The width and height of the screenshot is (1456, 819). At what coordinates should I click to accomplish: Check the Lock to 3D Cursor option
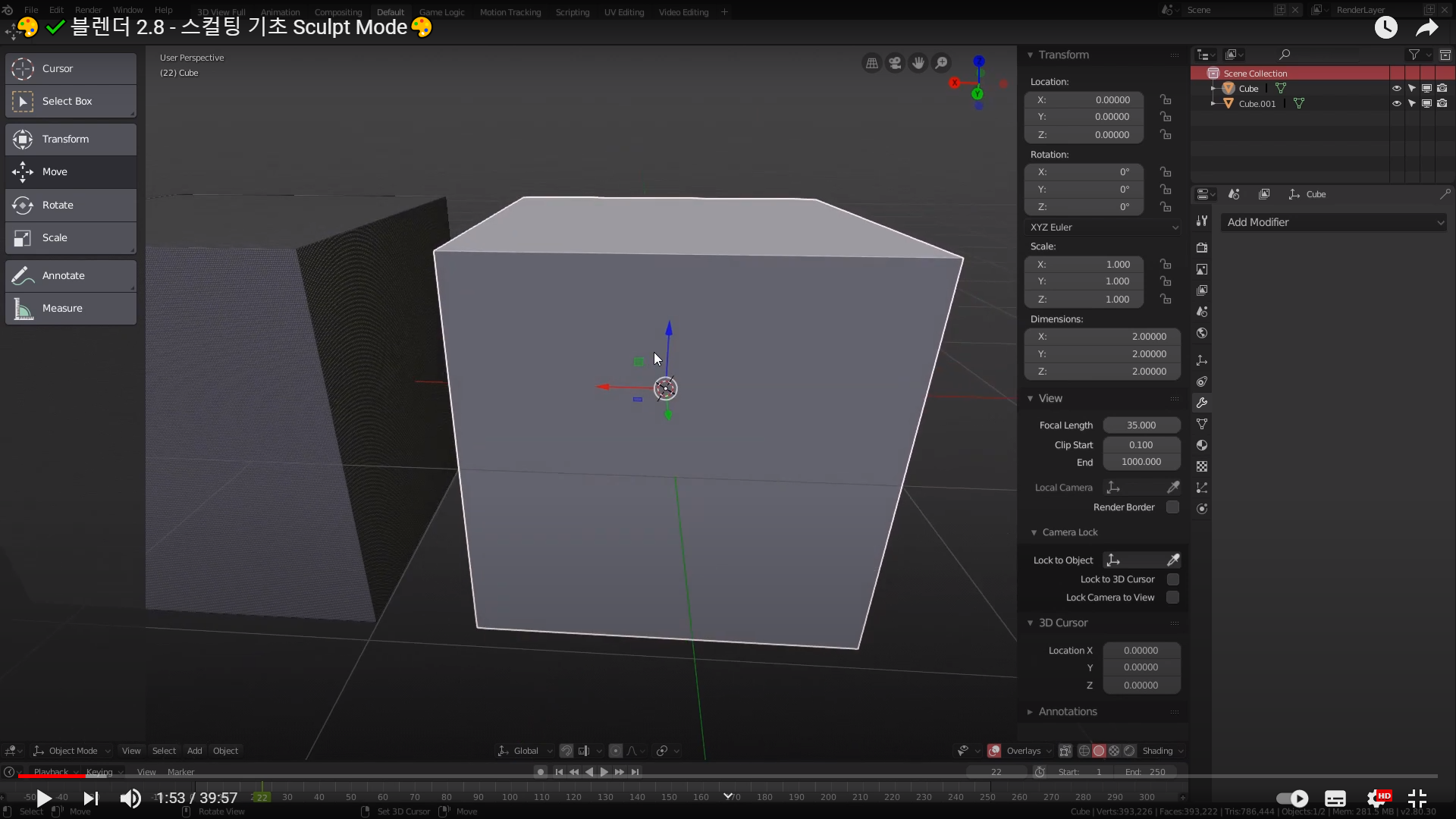coord(1172,579)
